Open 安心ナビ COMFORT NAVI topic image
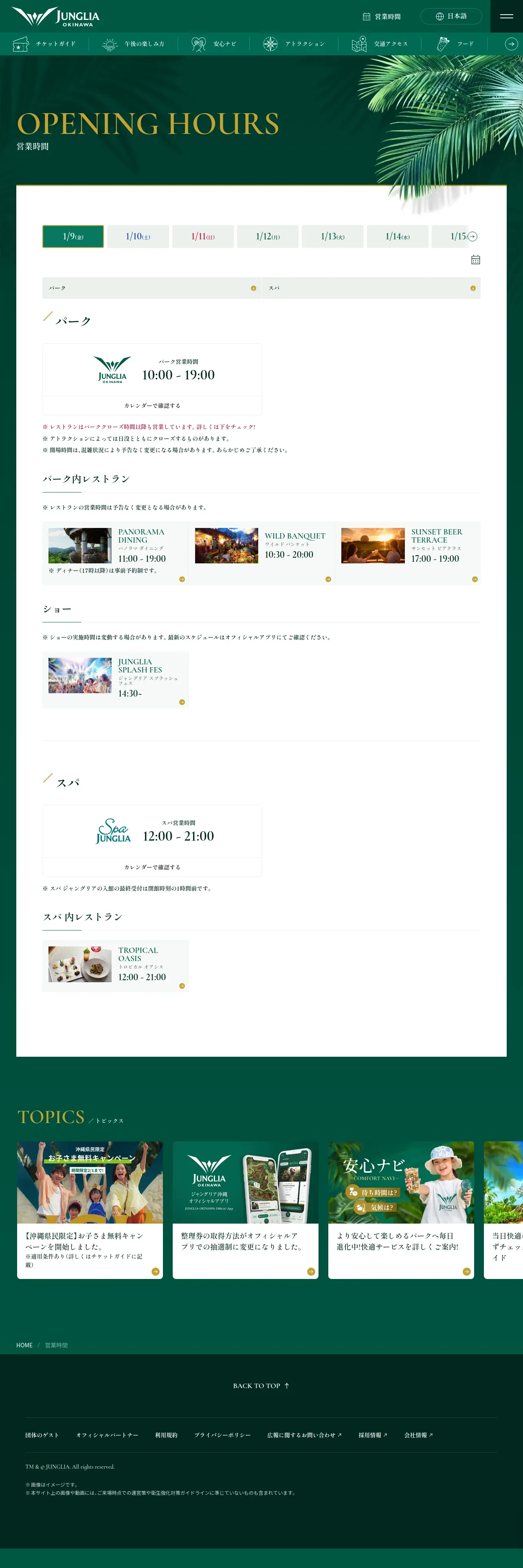 401,1182
